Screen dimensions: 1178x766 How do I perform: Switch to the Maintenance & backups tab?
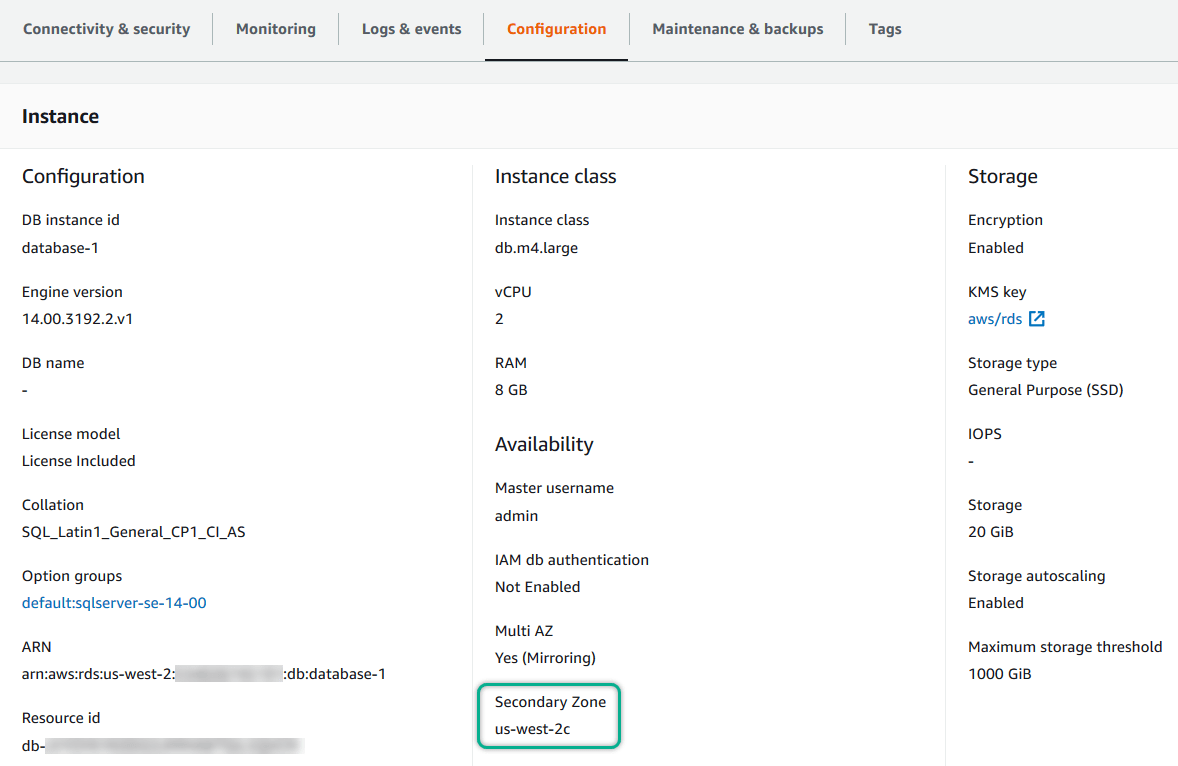coord(737,29)
